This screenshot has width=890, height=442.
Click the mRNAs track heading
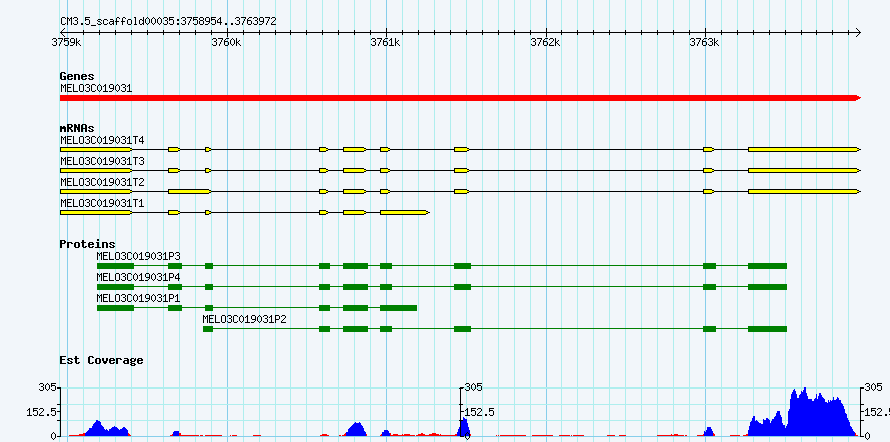(x=77, y=128)
